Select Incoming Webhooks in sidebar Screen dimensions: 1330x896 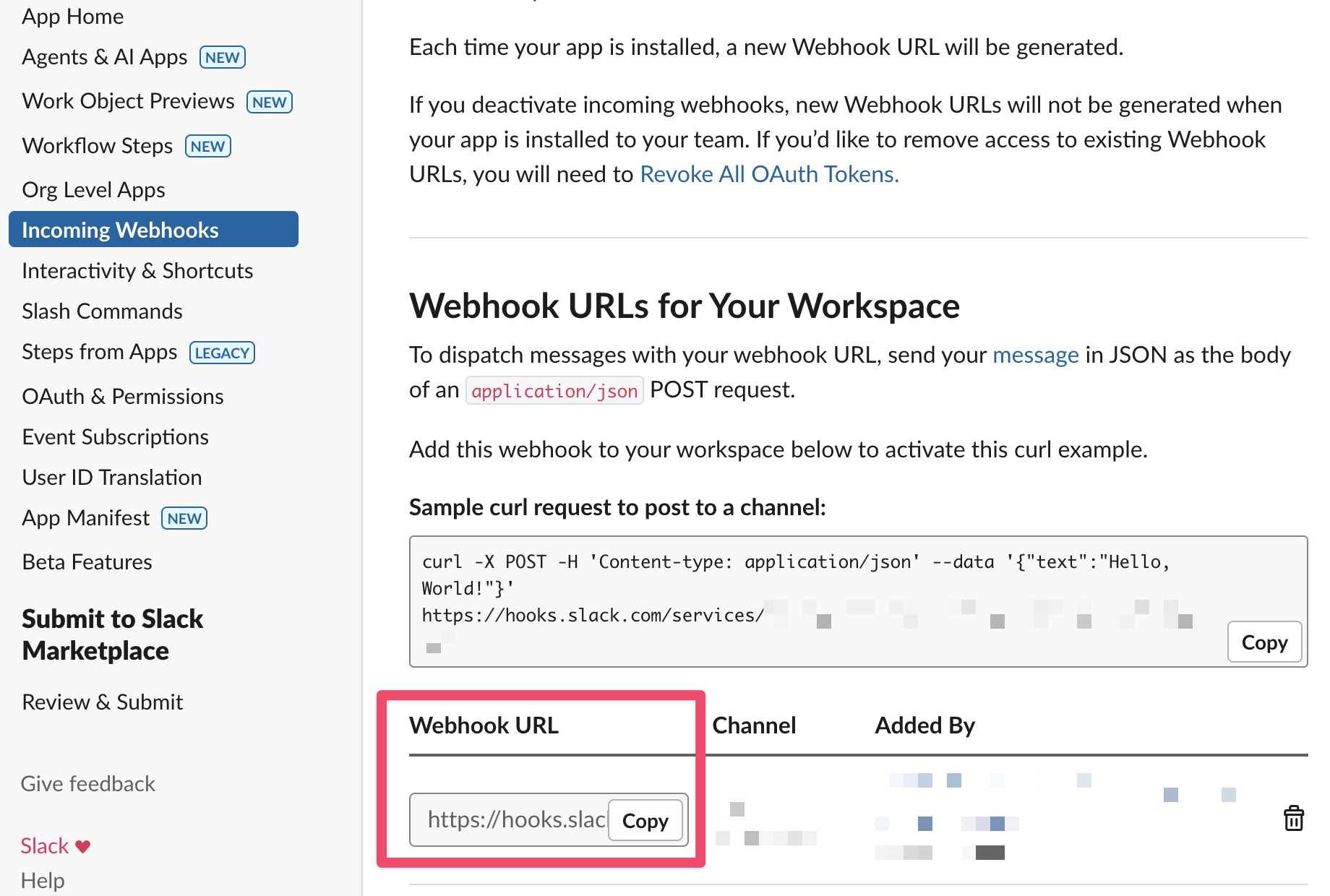[x=120, y=230]
